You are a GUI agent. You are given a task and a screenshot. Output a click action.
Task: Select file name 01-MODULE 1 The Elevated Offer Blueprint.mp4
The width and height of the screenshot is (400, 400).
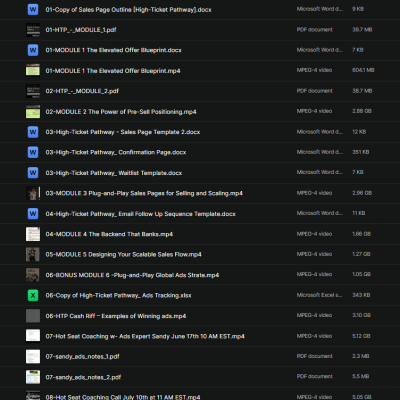coord(113,71)
